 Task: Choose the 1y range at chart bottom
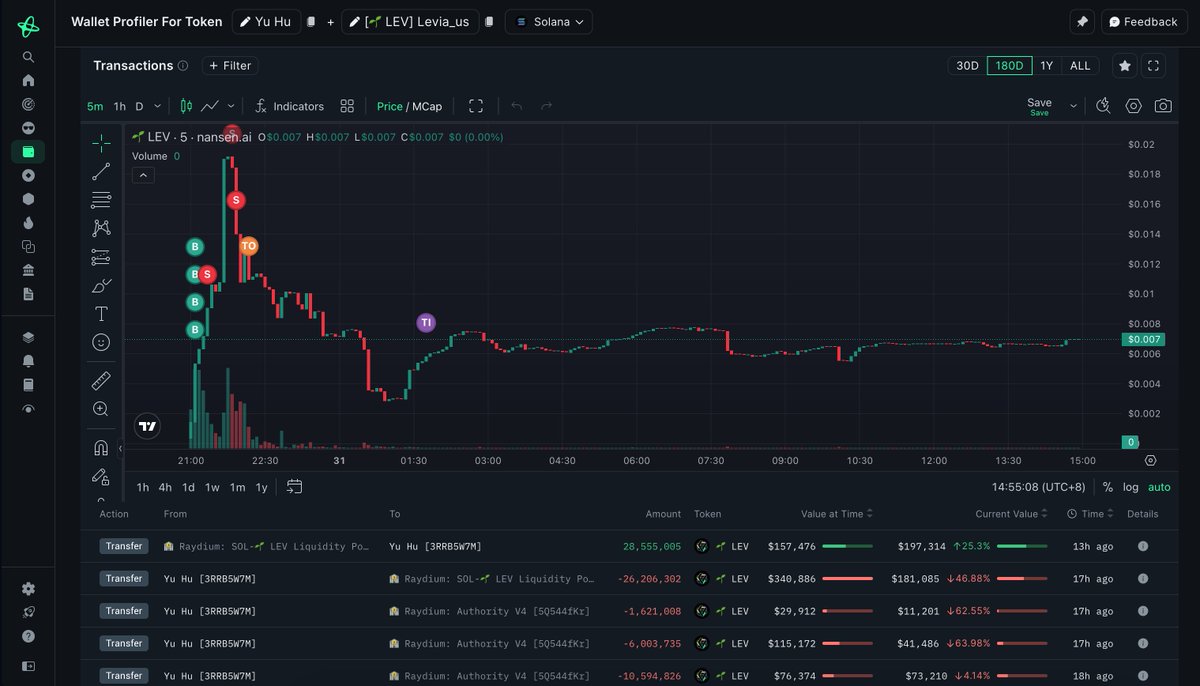coord(261,487)
